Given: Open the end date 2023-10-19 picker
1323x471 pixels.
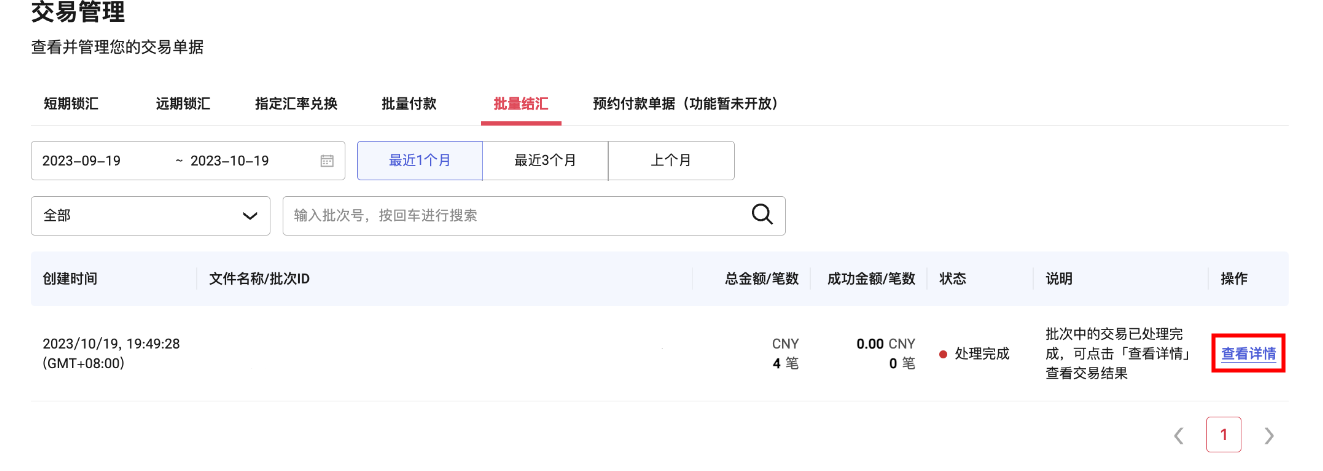Looking at the screenshot, I should click(230, 161).
